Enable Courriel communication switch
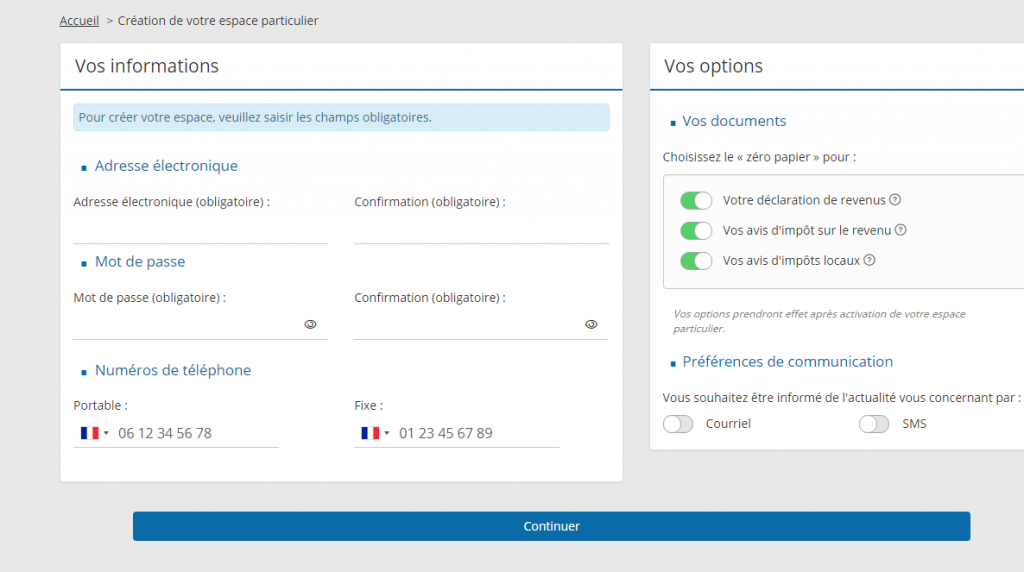The width and height of the screenshot is (1024, 572). 678,424
